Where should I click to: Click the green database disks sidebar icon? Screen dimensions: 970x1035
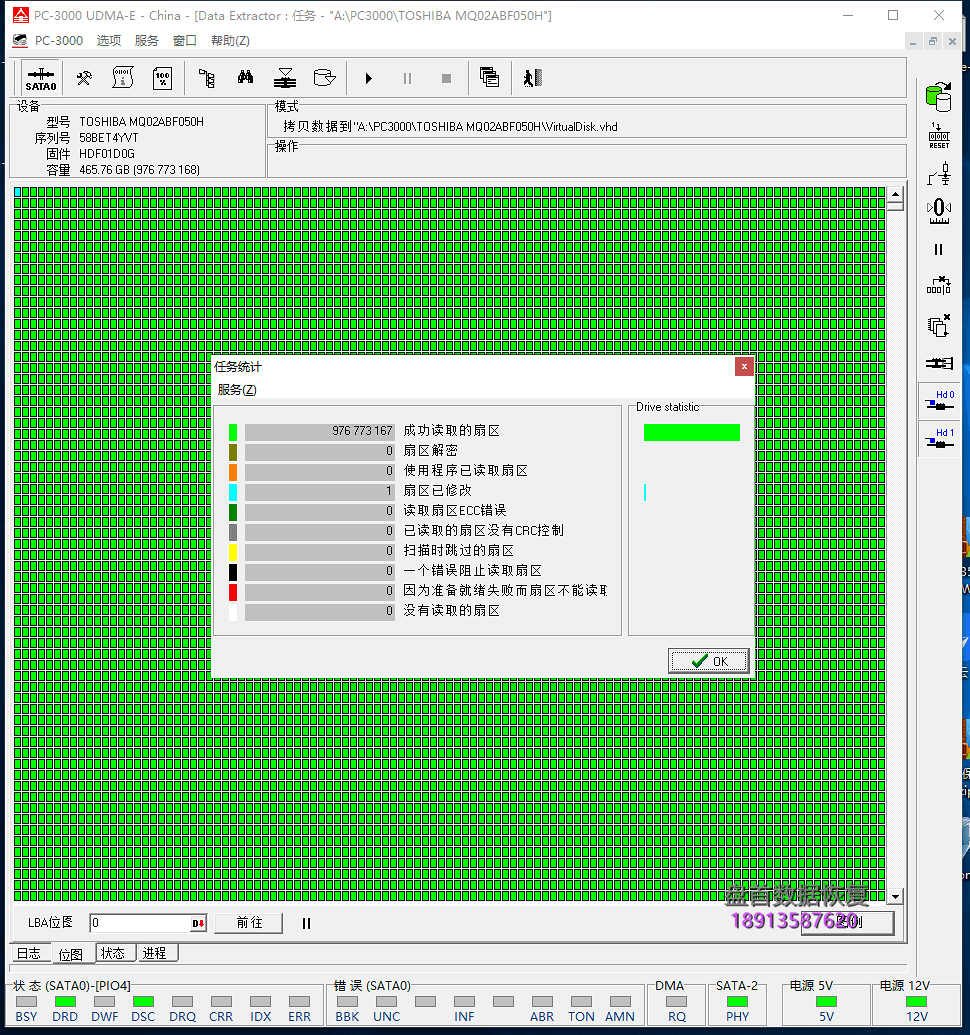(938, 97)
